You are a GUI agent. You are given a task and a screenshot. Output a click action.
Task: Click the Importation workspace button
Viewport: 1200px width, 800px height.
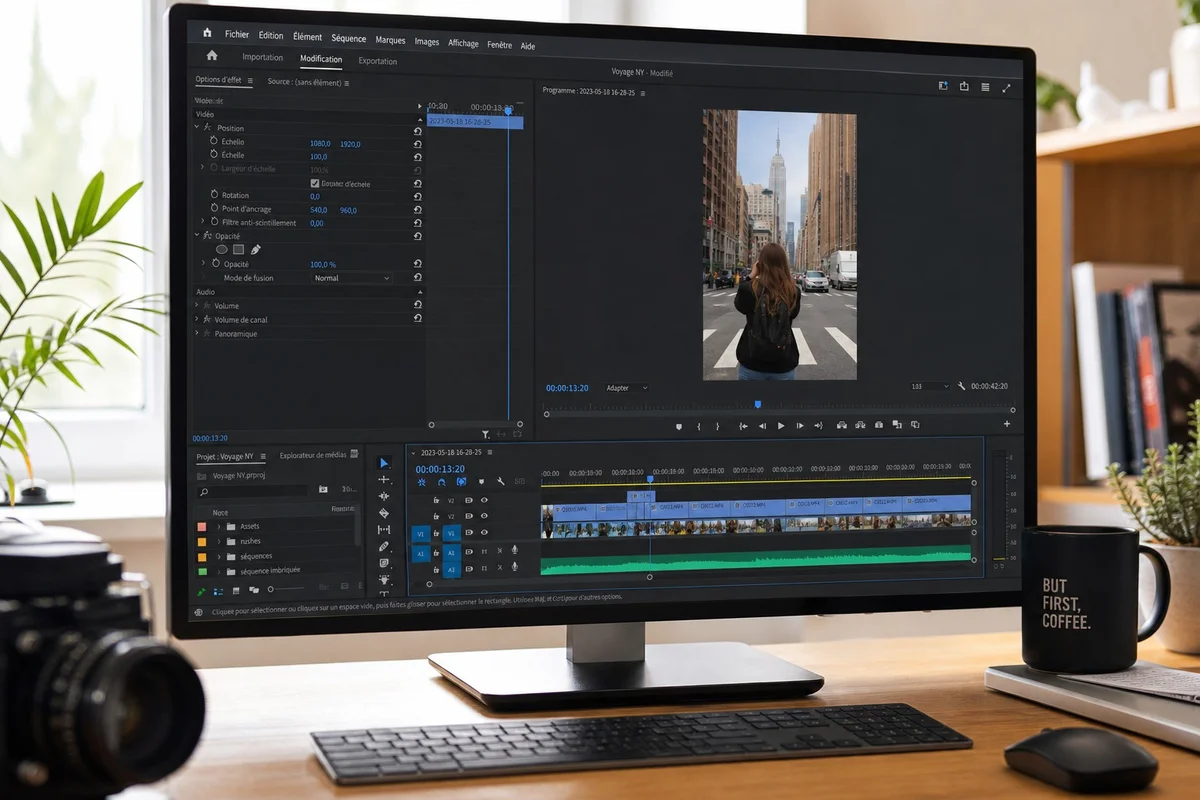263,57
